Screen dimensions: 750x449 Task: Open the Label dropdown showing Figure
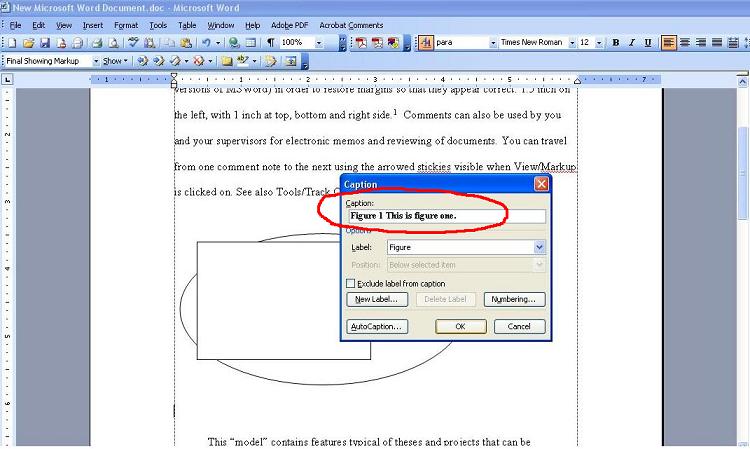[540, 247]
